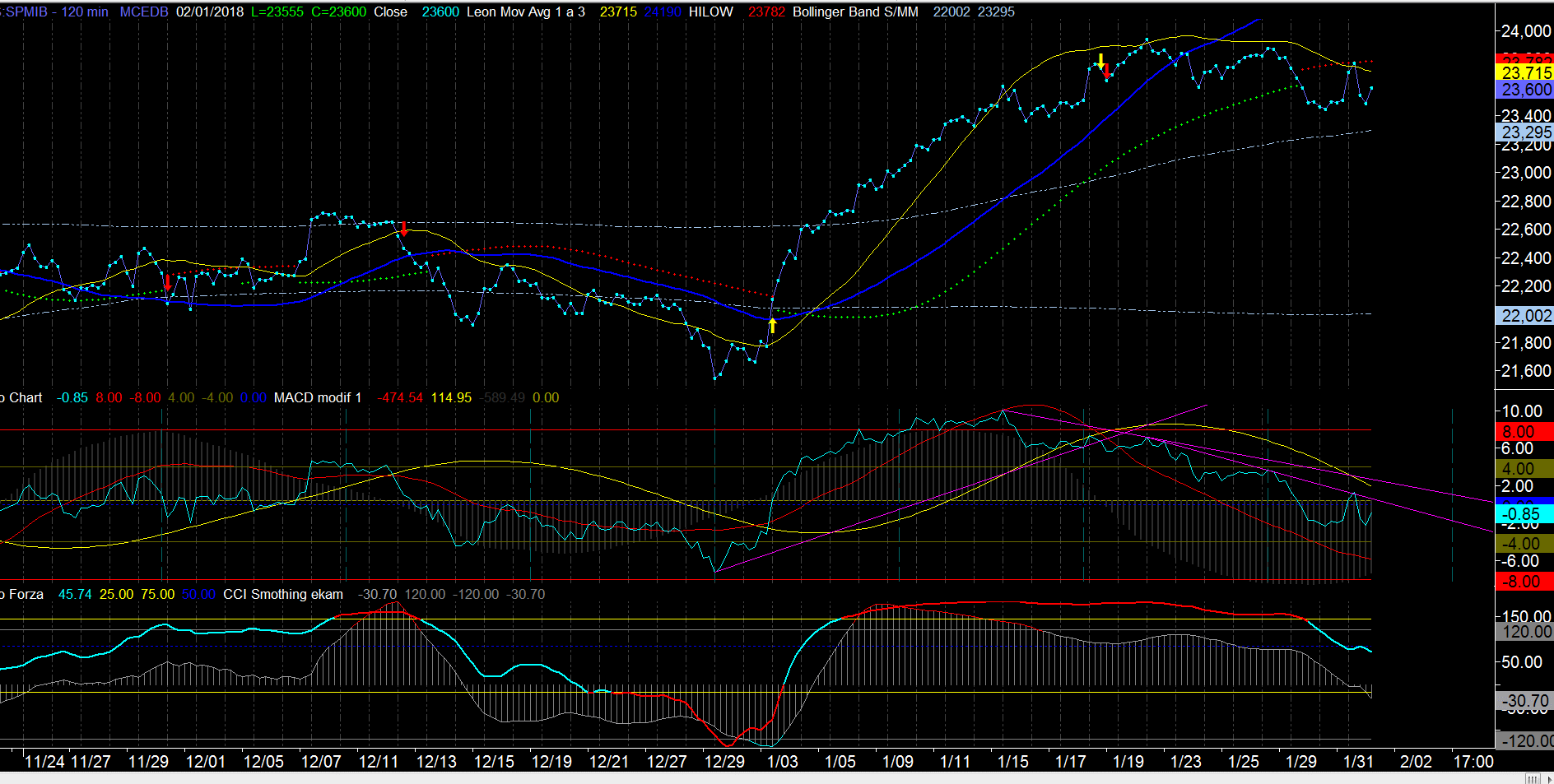The width and height of the screenshot is (1554, 784).
Task: Click the red down-arrow signal near 12/11
Action: coord(404,228)
